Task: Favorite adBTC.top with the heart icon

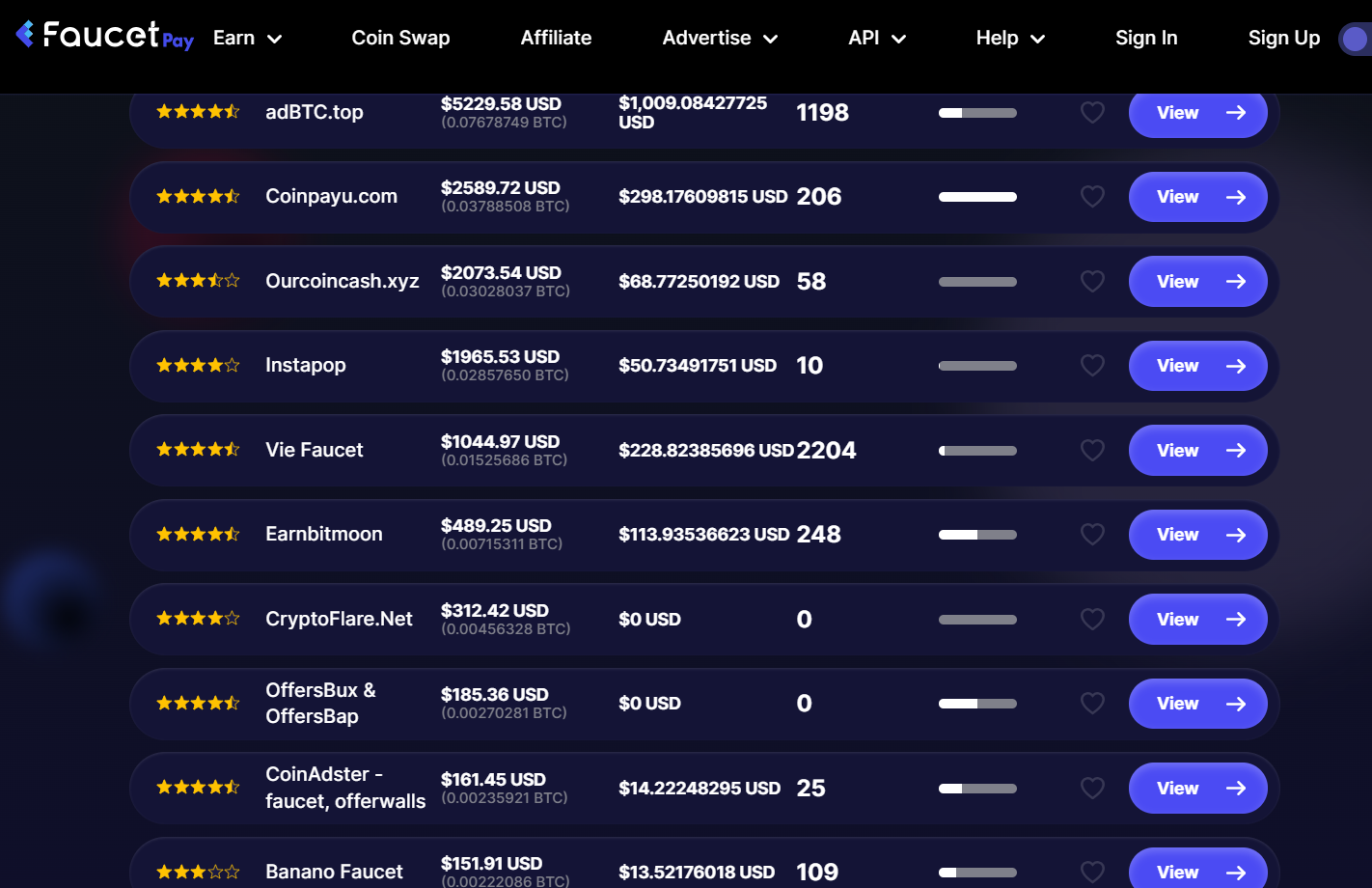Action: (x=1092, y=113)
